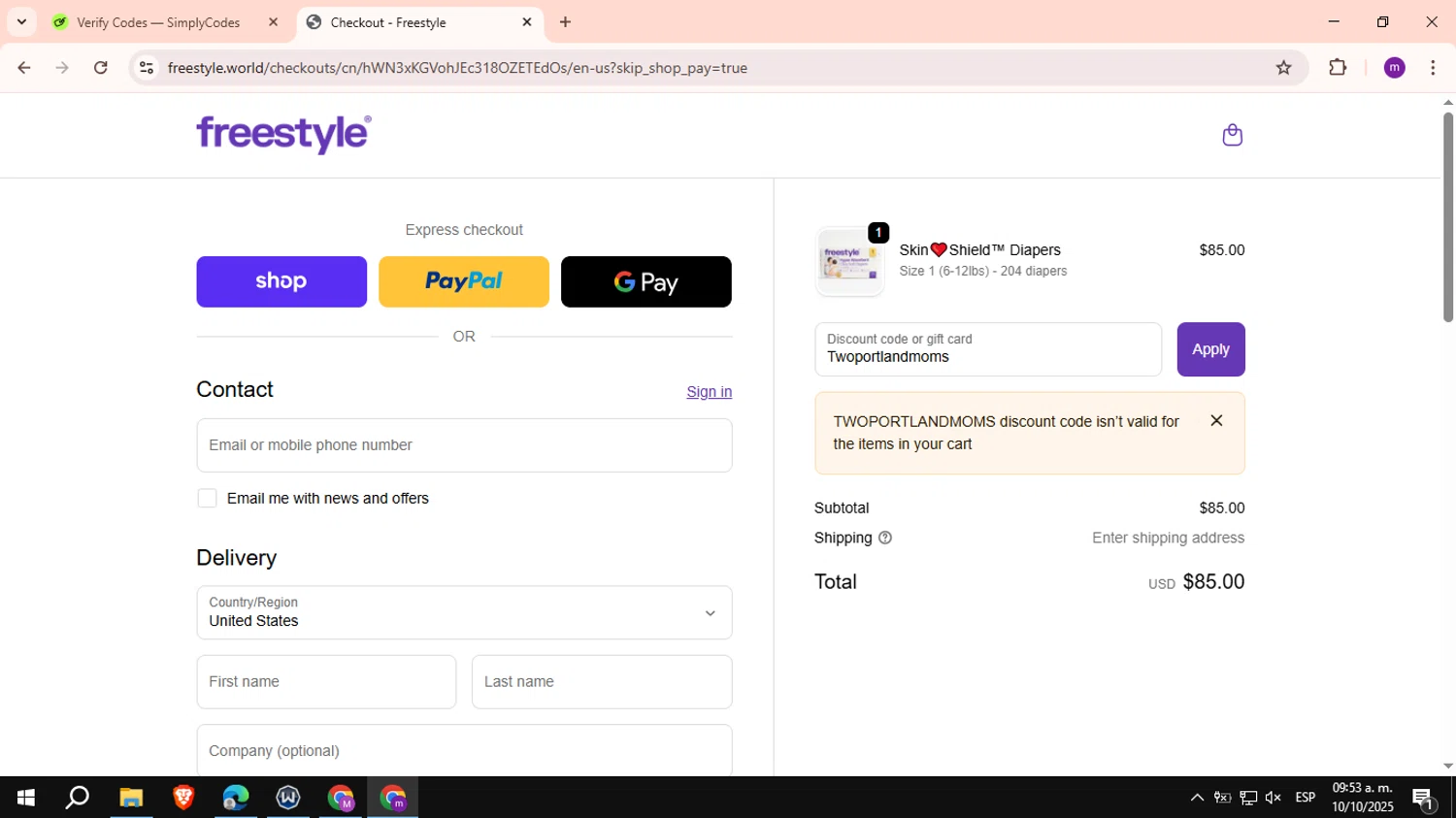Viewport: 1456px width, 818px height.
Task: Go back to the previous page
Action: pos(24,68)
